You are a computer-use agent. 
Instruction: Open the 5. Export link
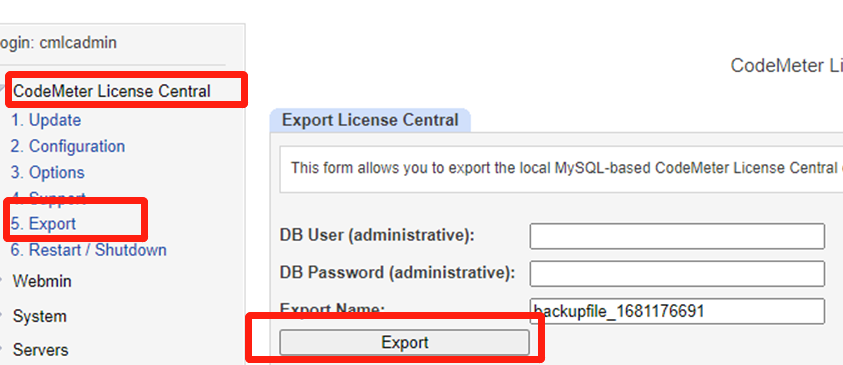tap(43, 224)
